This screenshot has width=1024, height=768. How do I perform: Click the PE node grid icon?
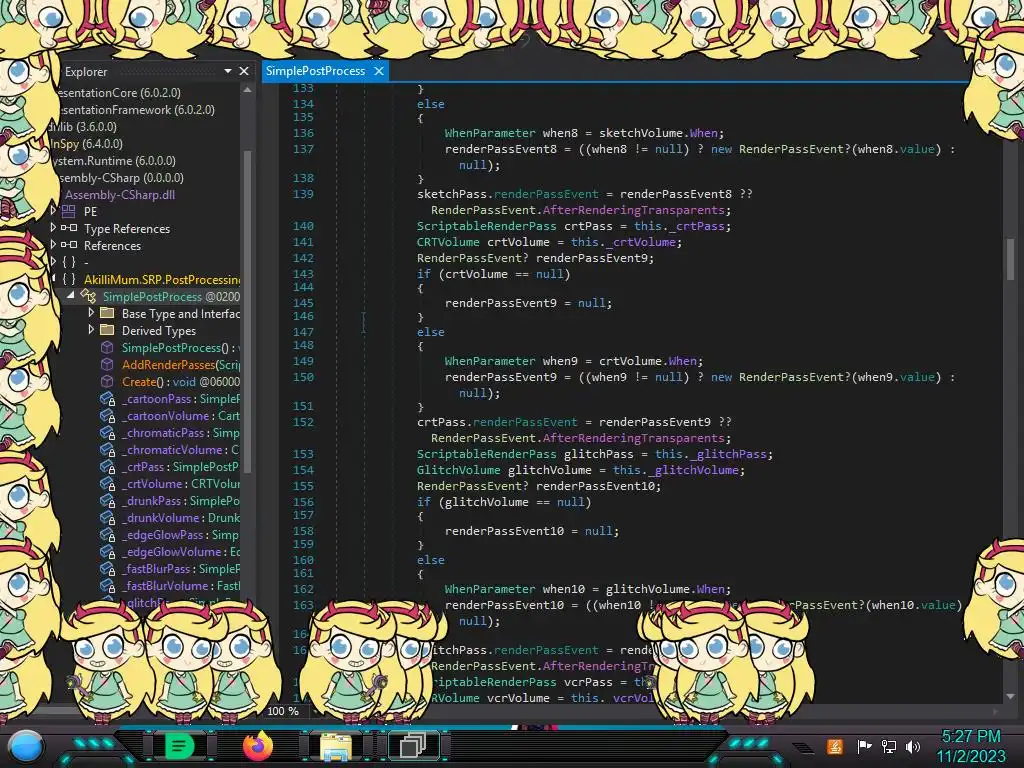pyautogui.click(x=69, y=211)
